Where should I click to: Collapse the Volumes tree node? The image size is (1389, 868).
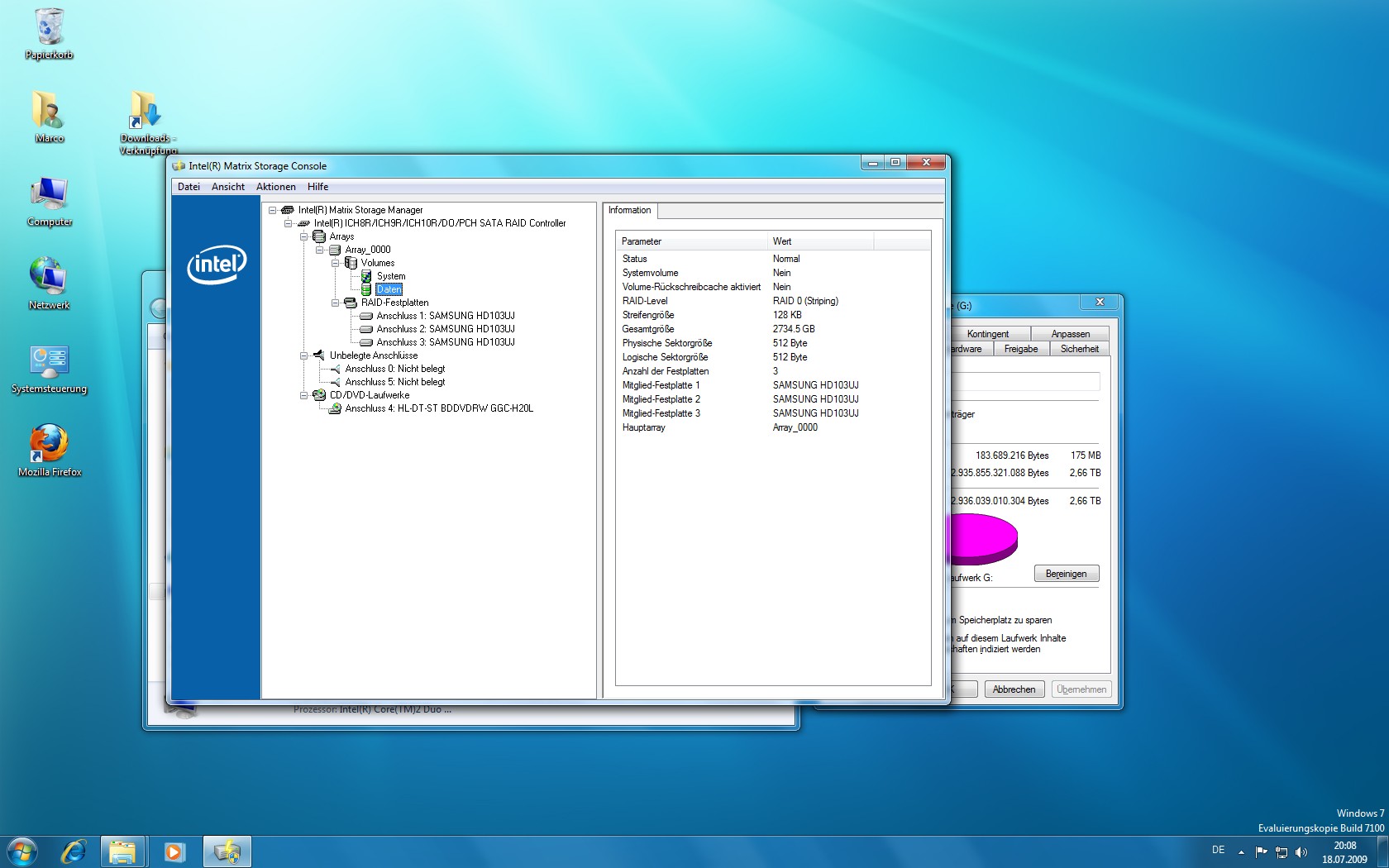335,263
